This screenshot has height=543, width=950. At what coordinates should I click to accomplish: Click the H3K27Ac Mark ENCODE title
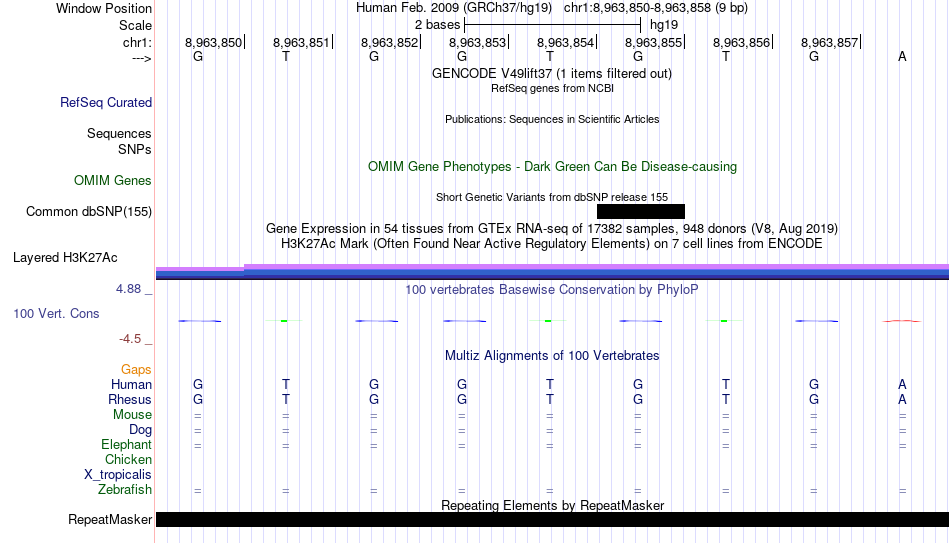coord(552,244)
